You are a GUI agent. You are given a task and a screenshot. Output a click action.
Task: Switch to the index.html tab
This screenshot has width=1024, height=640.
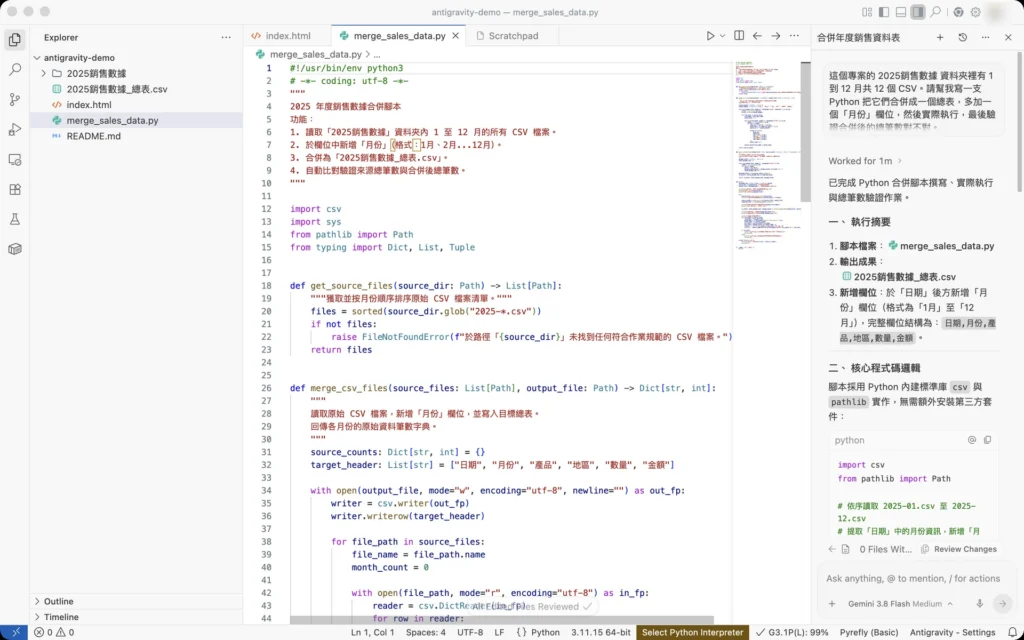click(287, 36)
